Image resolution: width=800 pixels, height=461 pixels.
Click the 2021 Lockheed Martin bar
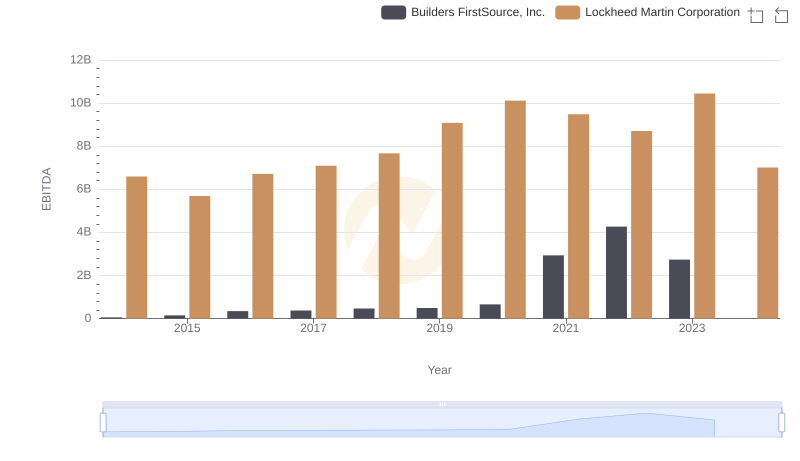[x=579, y=216]
